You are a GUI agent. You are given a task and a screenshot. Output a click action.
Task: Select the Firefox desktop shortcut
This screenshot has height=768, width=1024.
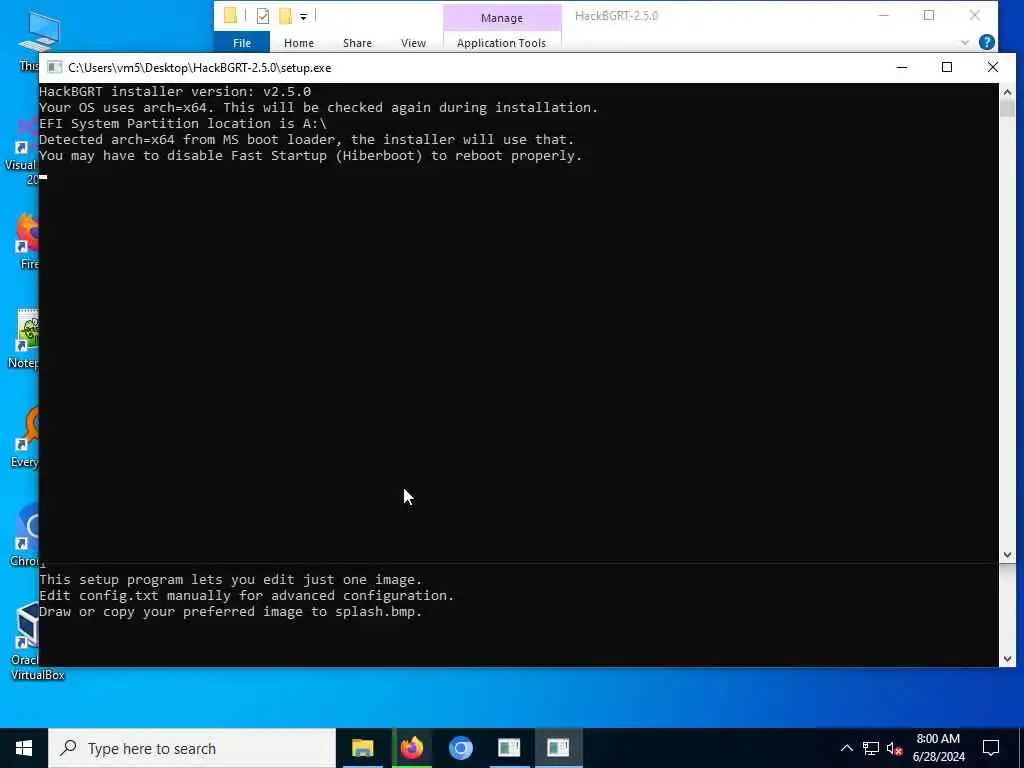[27, 240]
